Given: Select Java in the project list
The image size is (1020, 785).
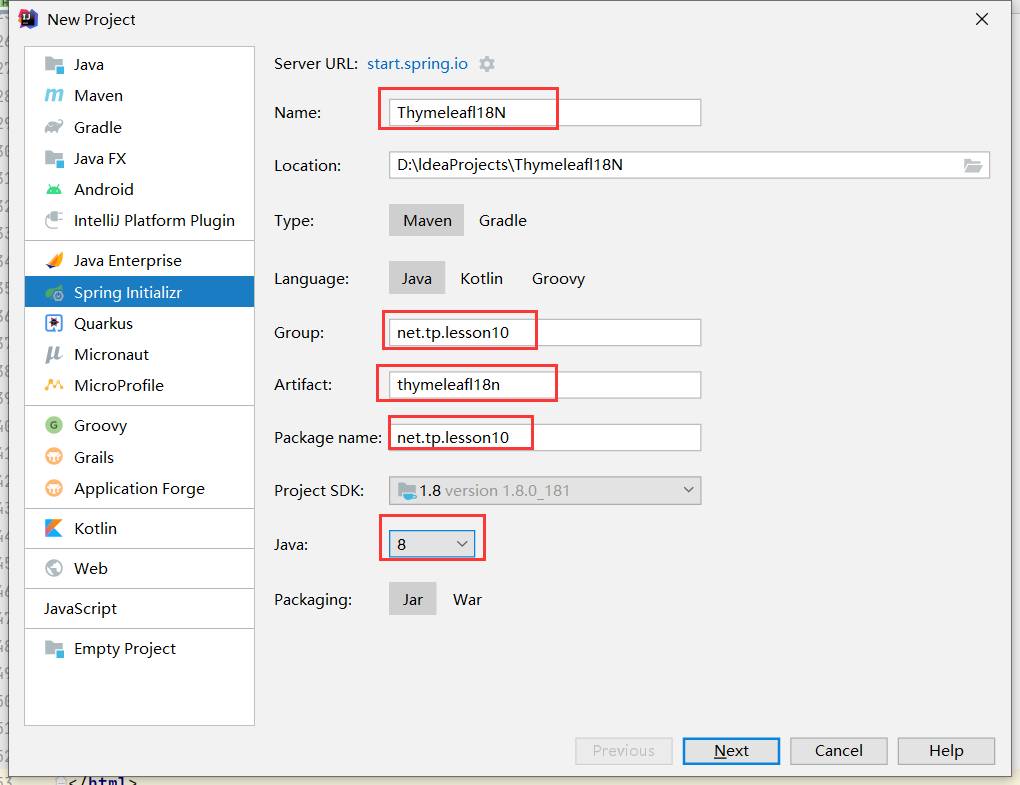Looking at the screenshot, I should (x=139, y=65).
